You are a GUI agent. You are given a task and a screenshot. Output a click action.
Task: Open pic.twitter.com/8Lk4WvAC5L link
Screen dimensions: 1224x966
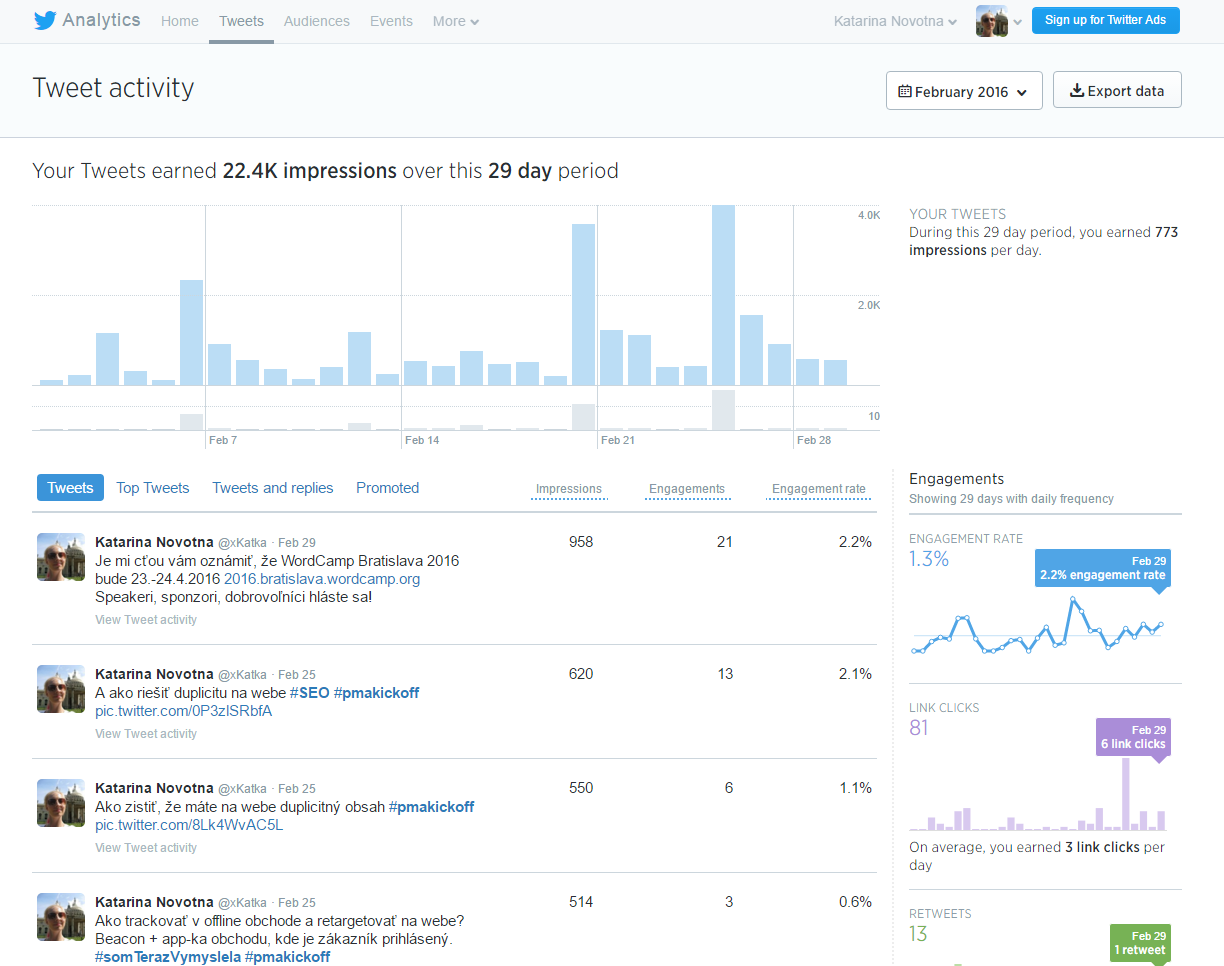coord(189,825)
